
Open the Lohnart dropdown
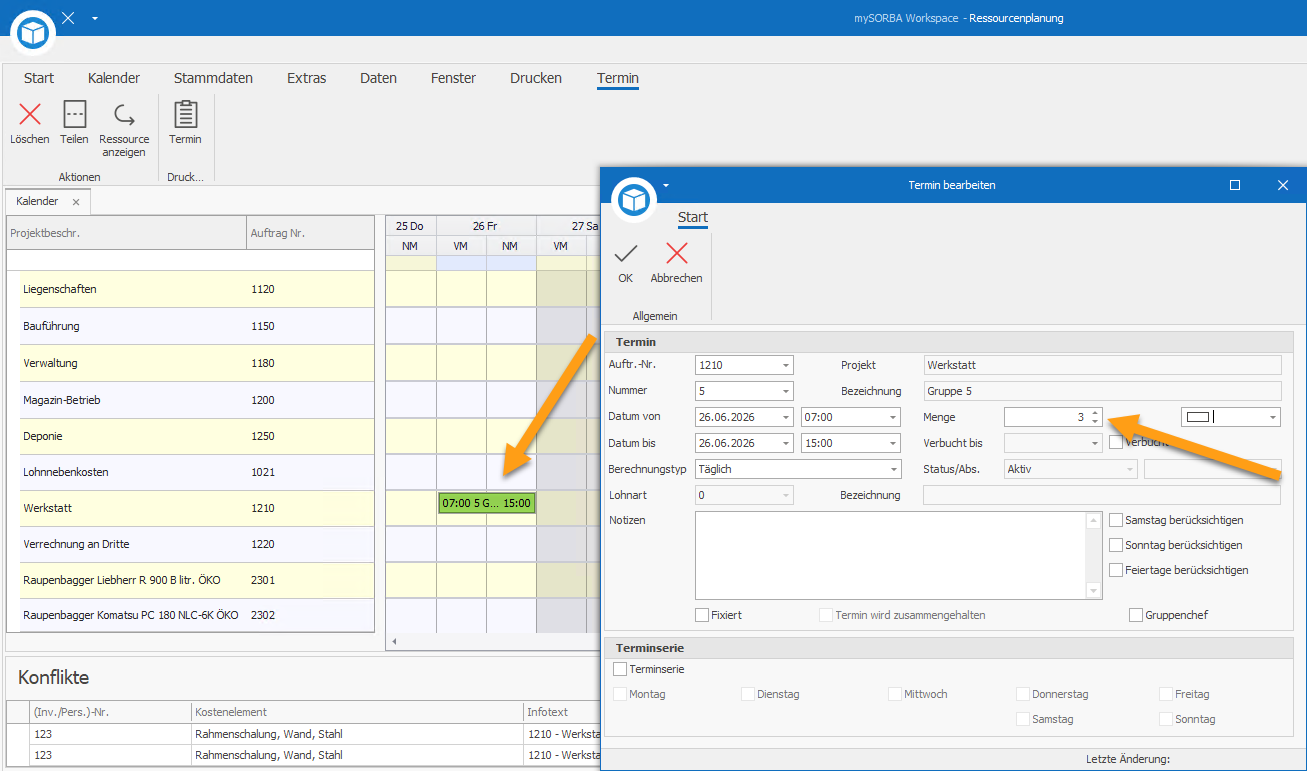pos(786,495)
